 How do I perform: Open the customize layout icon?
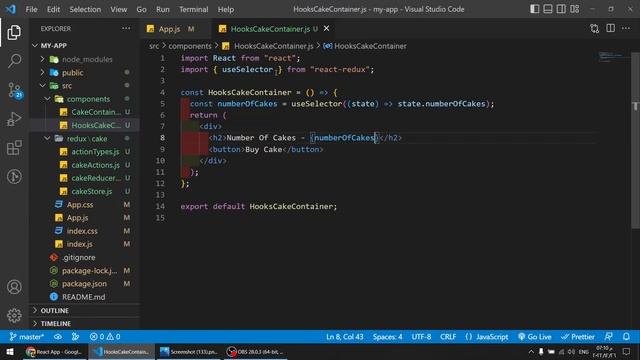coord(575,9)
